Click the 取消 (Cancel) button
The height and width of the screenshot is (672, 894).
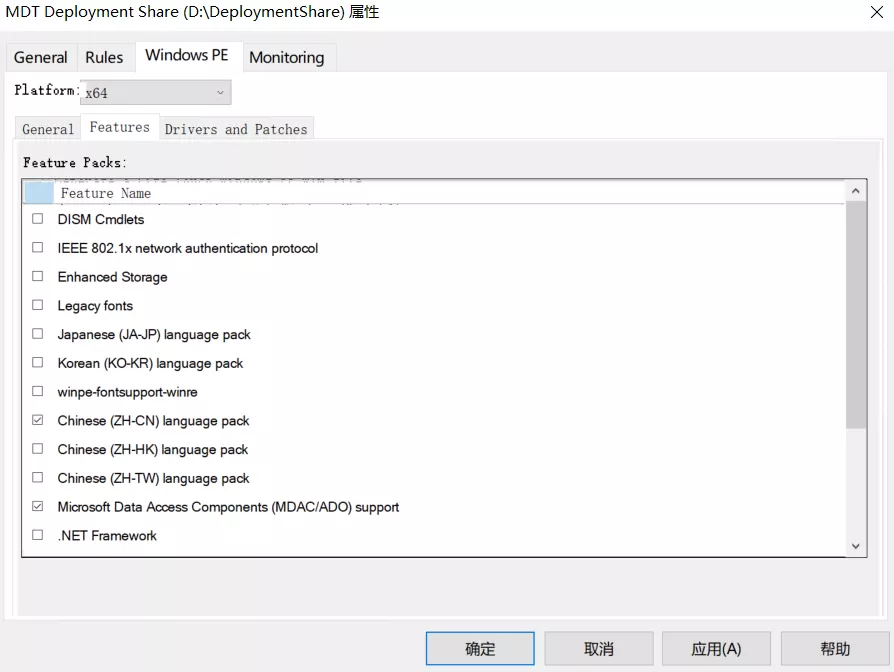pyautogui.click(x=599, y=649)
